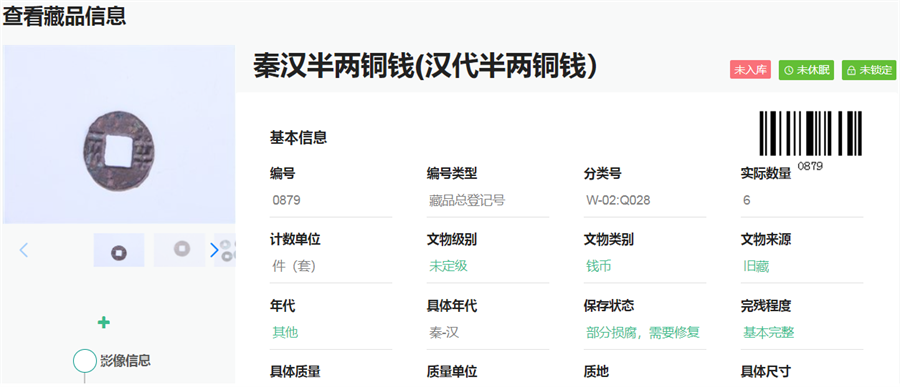
Task: Open the 文物级别 未定级 dropdown
Action: click(x=488, y=266)
